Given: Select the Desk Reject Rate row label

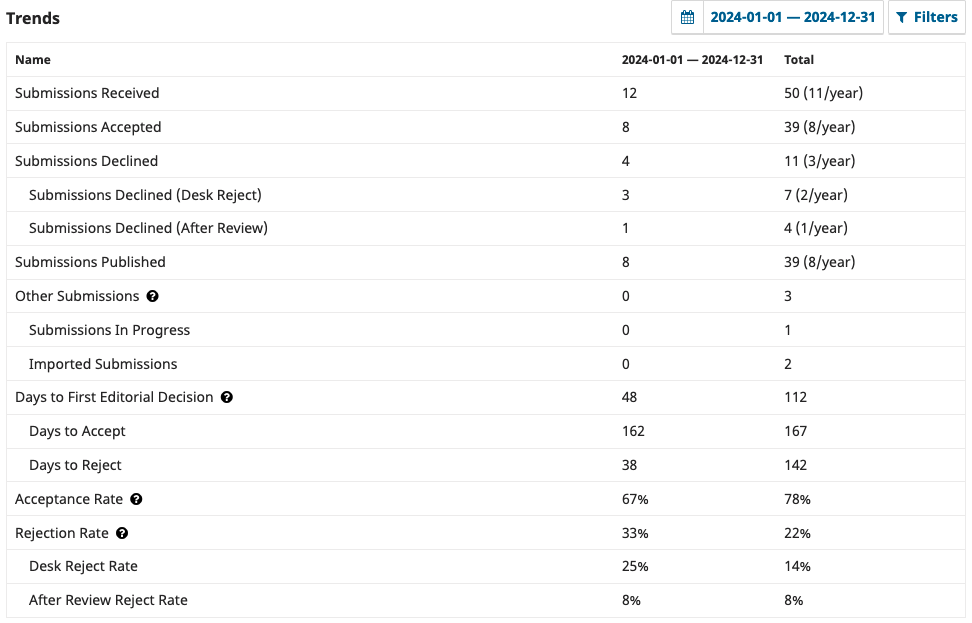Looking at the screenshot, I should click(83, 566).
